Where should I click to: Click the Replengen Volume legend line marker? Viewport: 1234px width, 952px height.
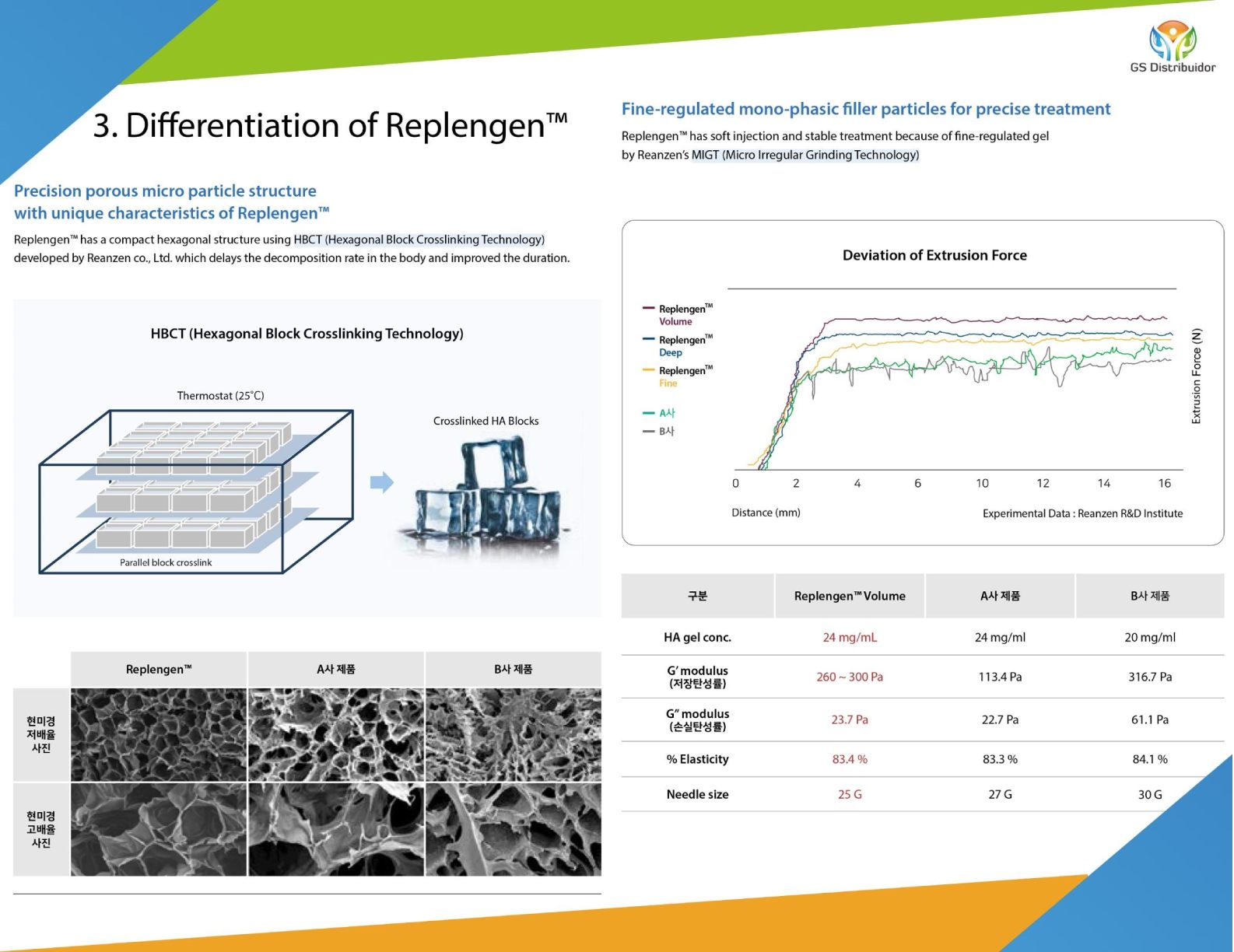(648, 309)
